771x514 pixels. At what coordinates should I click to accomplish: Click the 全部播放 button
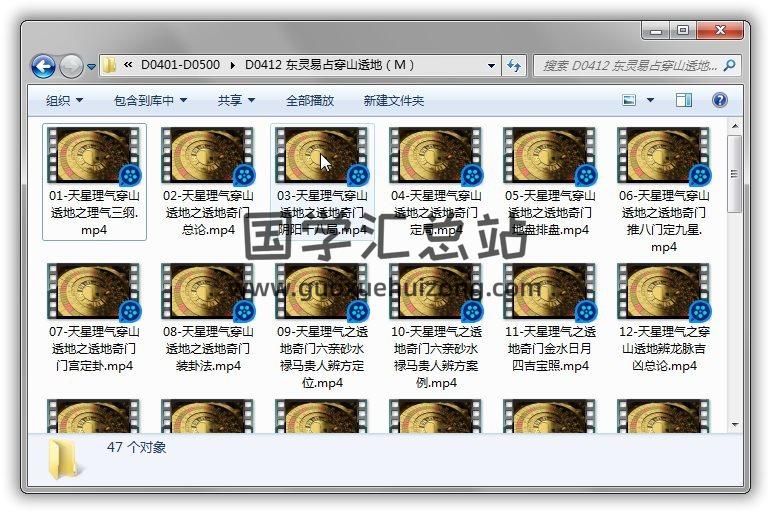pyautogui.click(x=310, y=100)
